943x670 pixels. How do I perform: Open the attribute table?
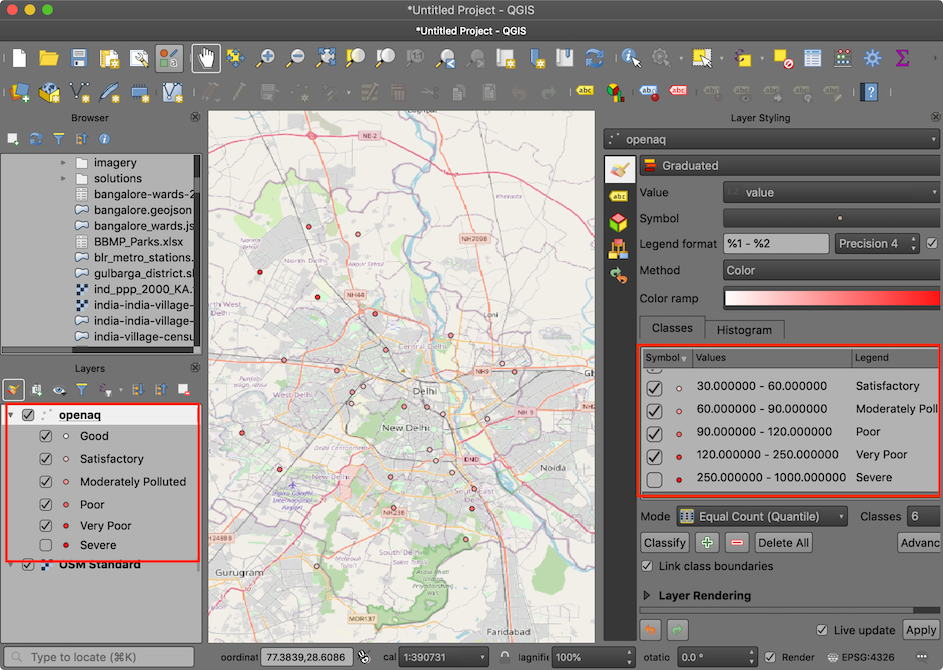coord(813,57)
